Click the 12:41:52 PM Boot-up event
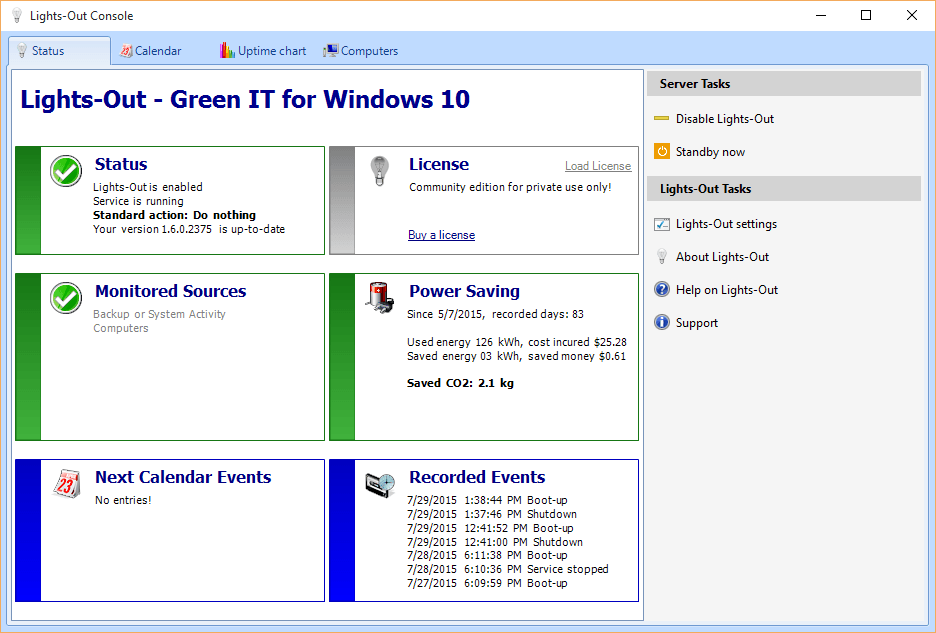Image resolution: width=936 pixels, height=633 pixels. click(x=490, y=528)
